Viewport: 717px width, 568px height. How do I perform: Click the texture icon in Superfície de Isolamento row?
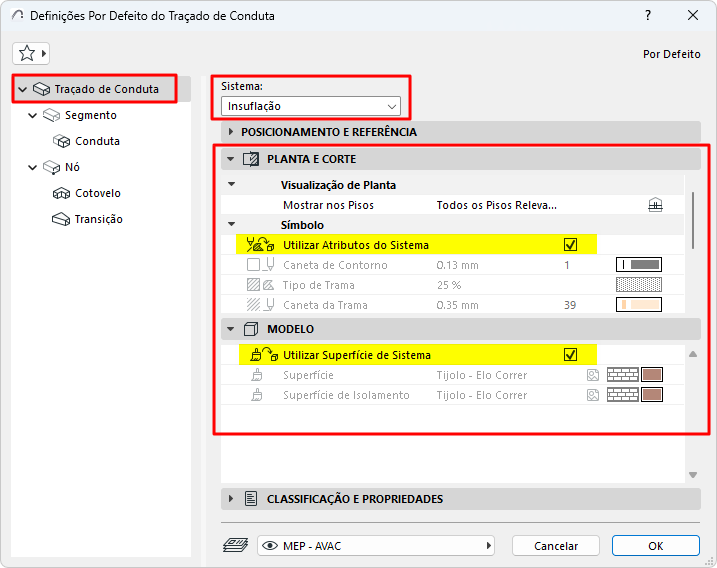pos(593,395)
